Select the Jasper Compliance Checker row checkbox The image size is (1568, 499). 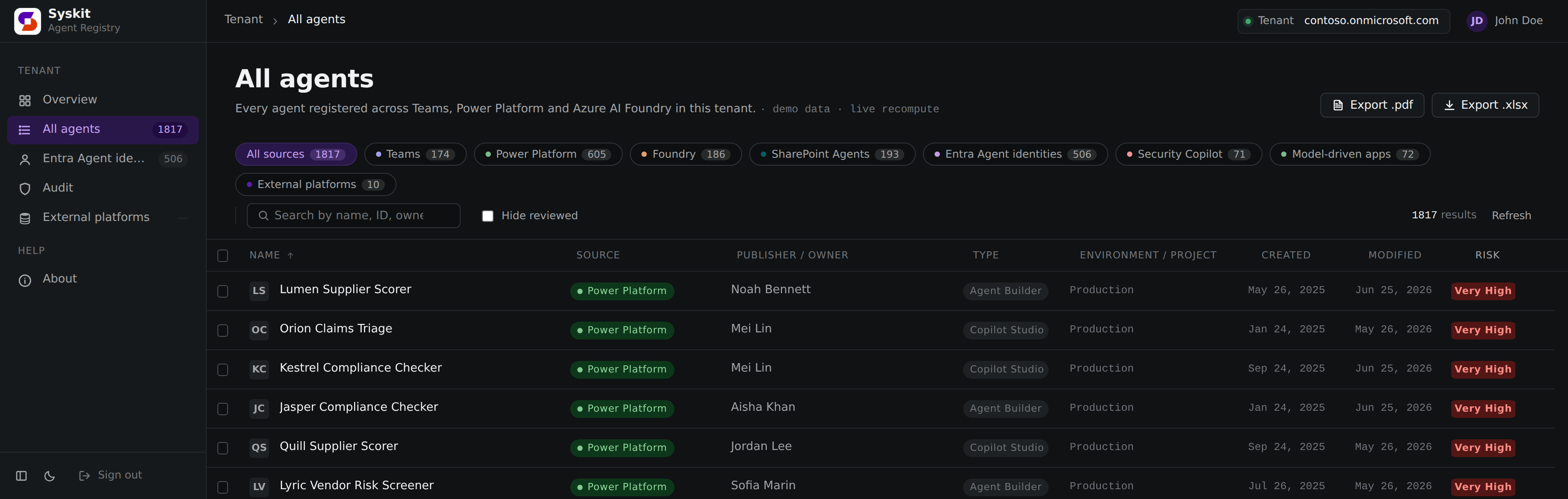click(223, 409)
